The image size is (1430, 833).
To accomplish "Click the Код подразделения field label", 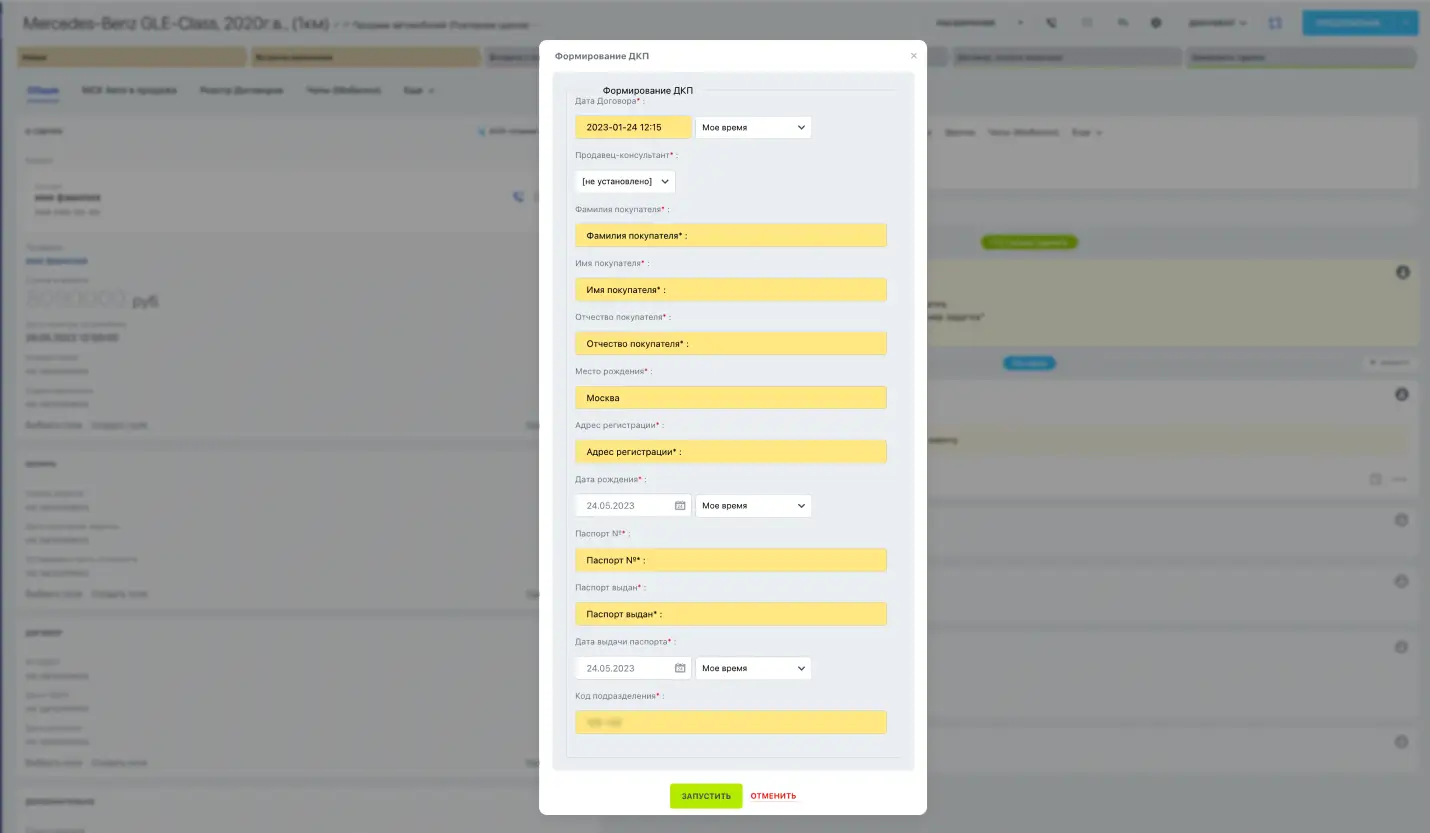I will 619,695.
